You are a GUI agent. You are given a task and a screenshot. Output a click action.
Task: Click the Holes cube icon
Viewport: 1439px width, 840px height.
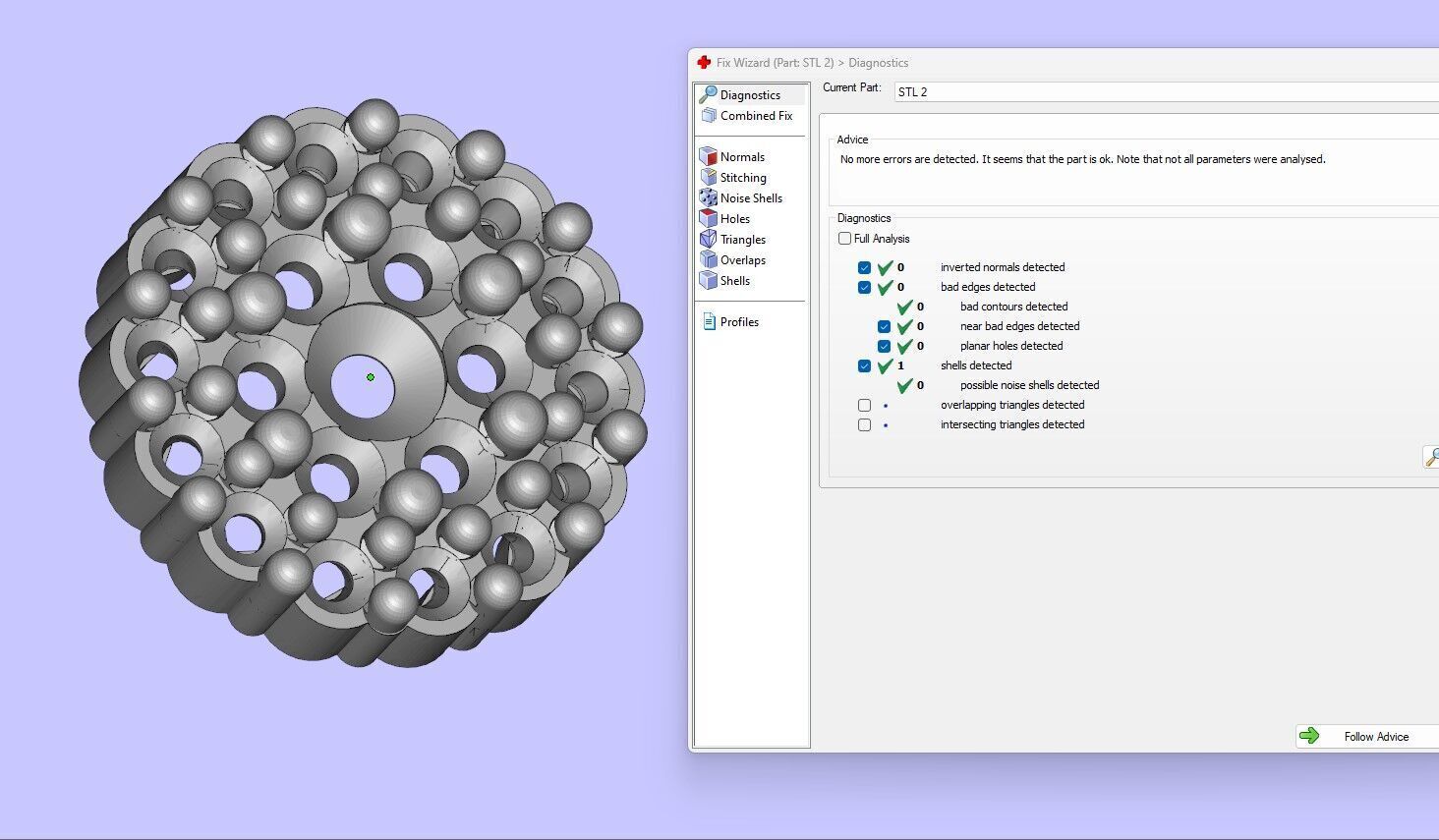click(x=708, y=219)
